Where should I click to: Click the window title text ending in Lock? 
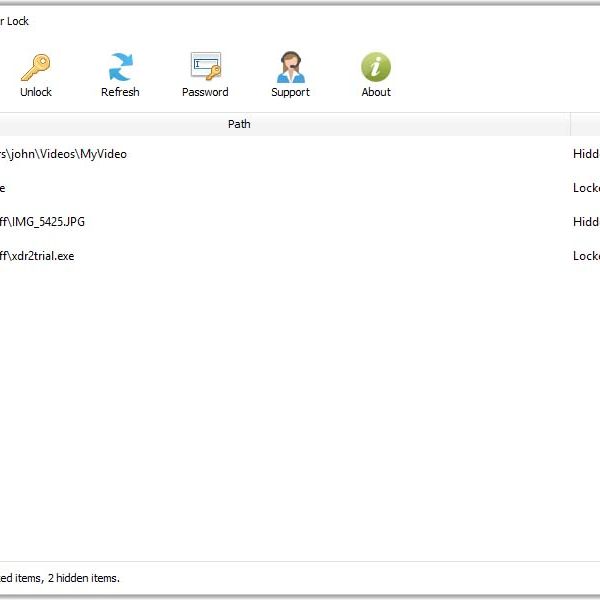click(x=14, y=21)
